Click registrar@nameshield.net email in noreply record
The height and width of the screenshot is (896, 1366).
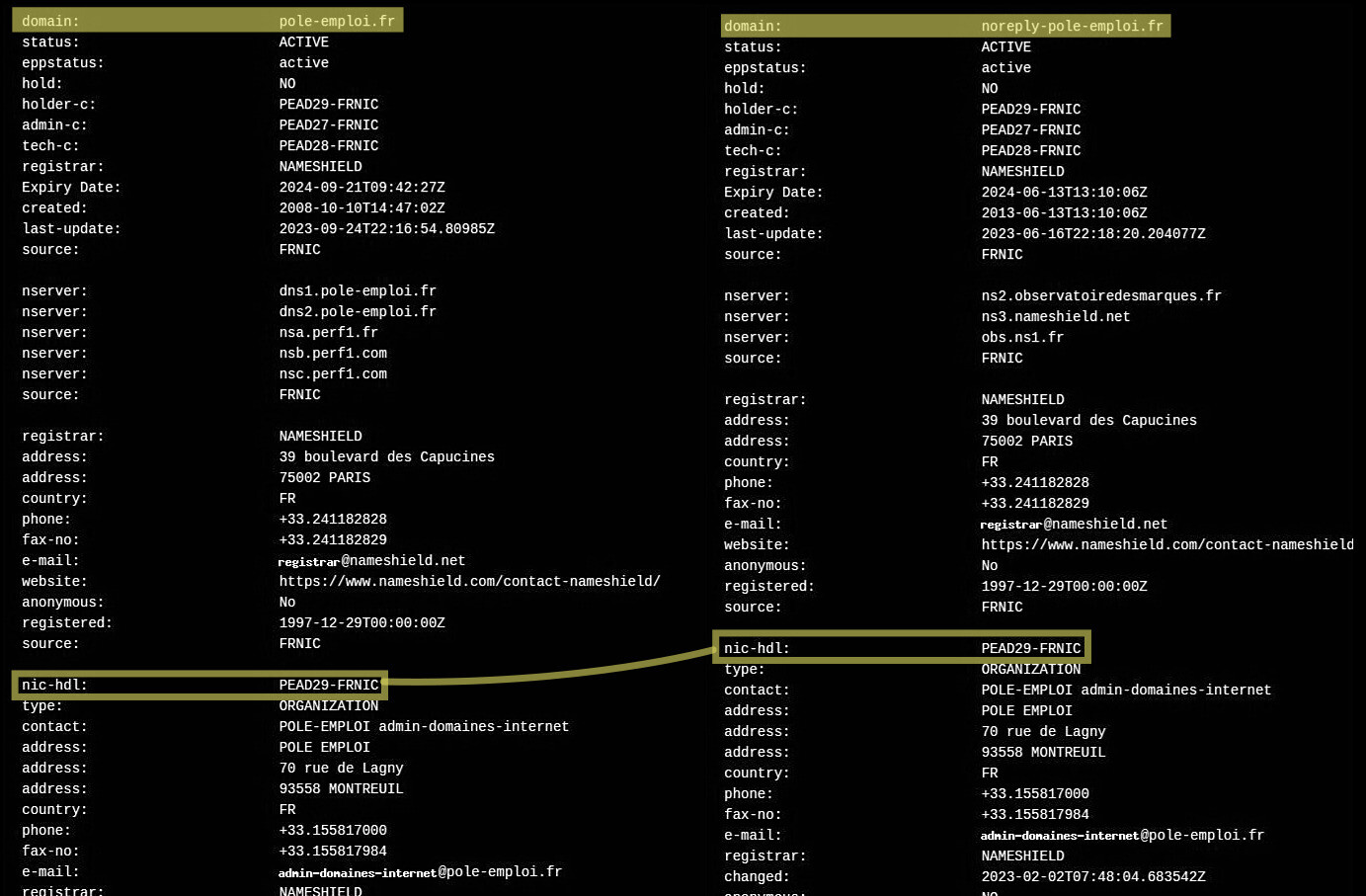[1074, 524]
